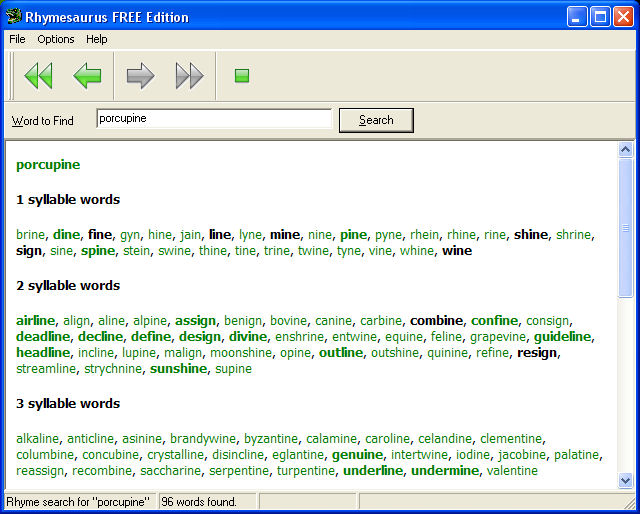Click the word "sunshine"
The height and width of the screenshot is (514, 640).
(178, 369)
